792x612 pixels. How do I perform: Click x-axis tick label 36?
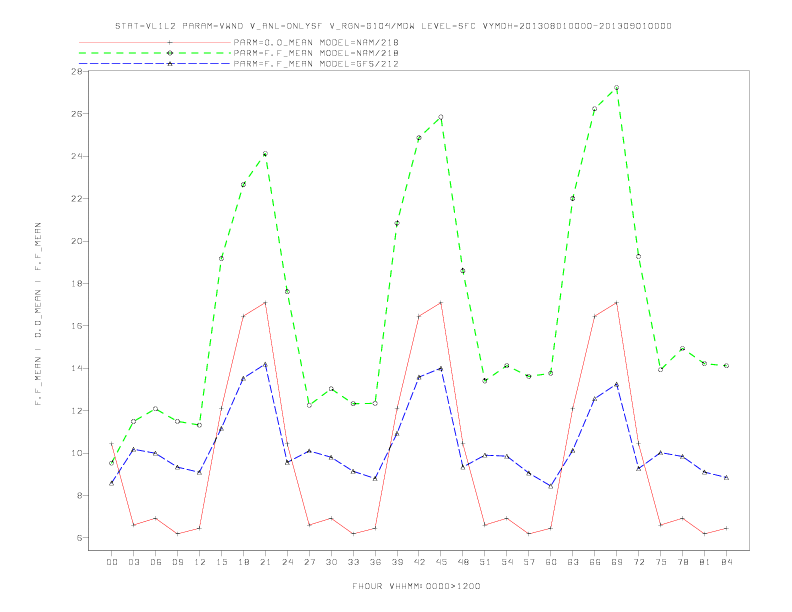coord(375,562)
